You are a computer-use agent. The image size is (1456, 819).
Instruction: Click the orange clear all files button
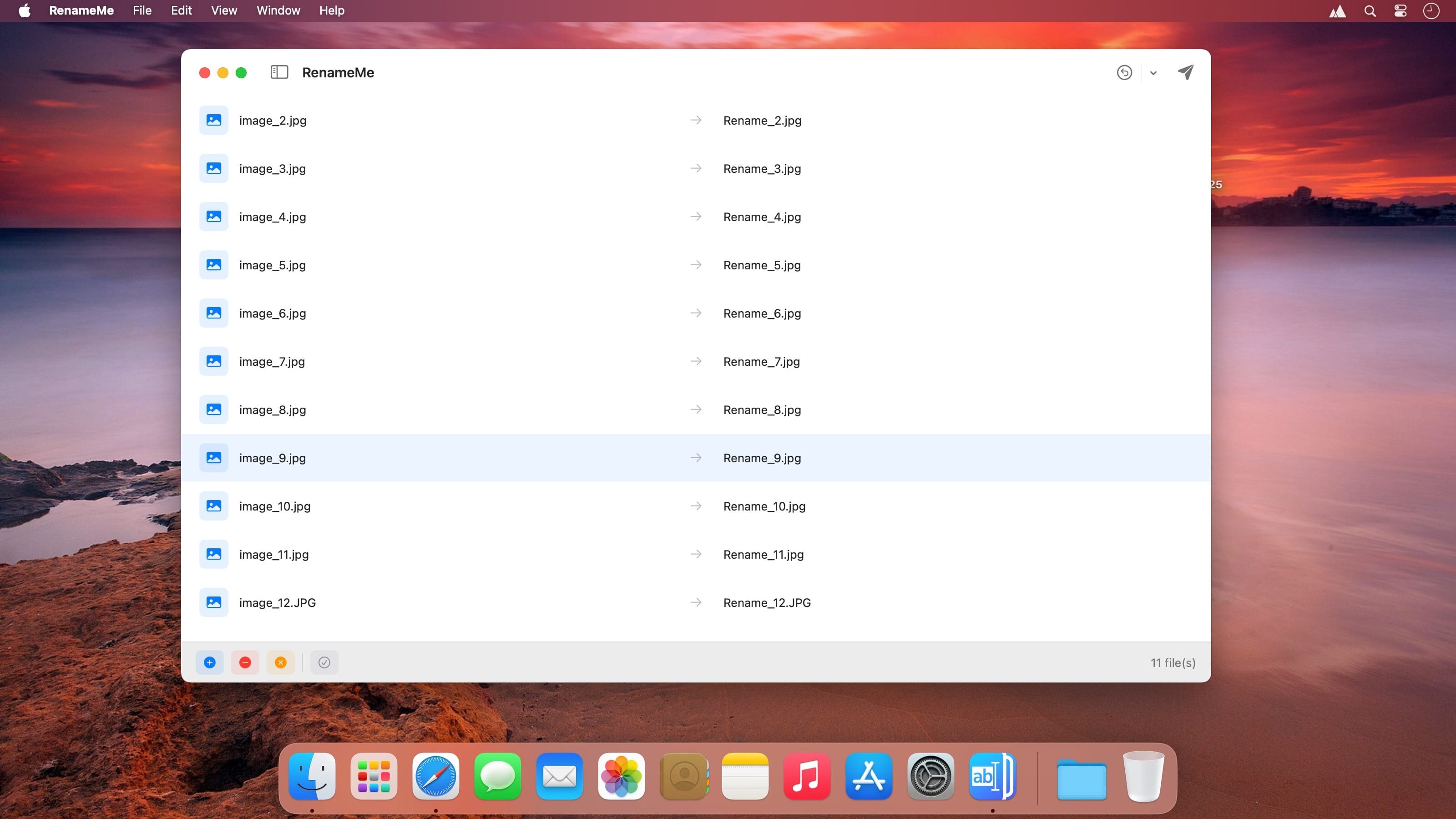280,662
